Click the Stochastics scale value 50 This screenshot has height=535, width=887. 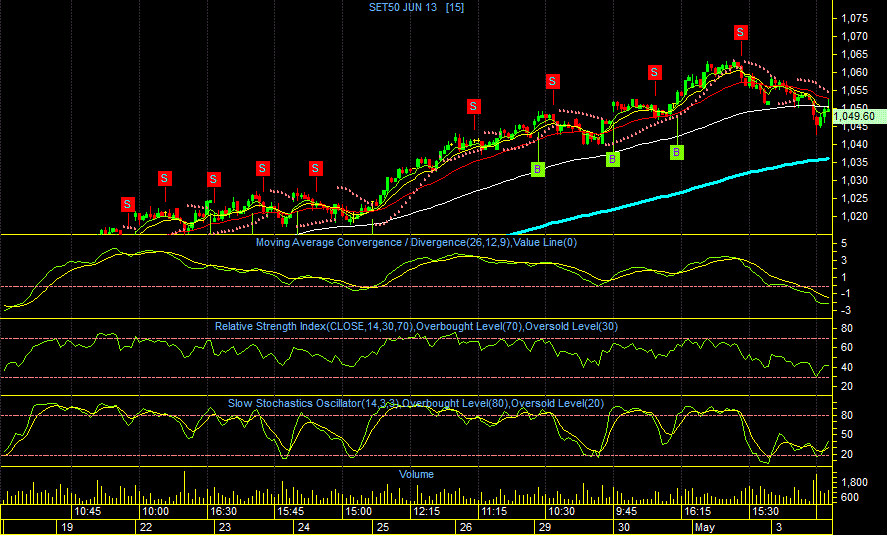pos(847,434)
